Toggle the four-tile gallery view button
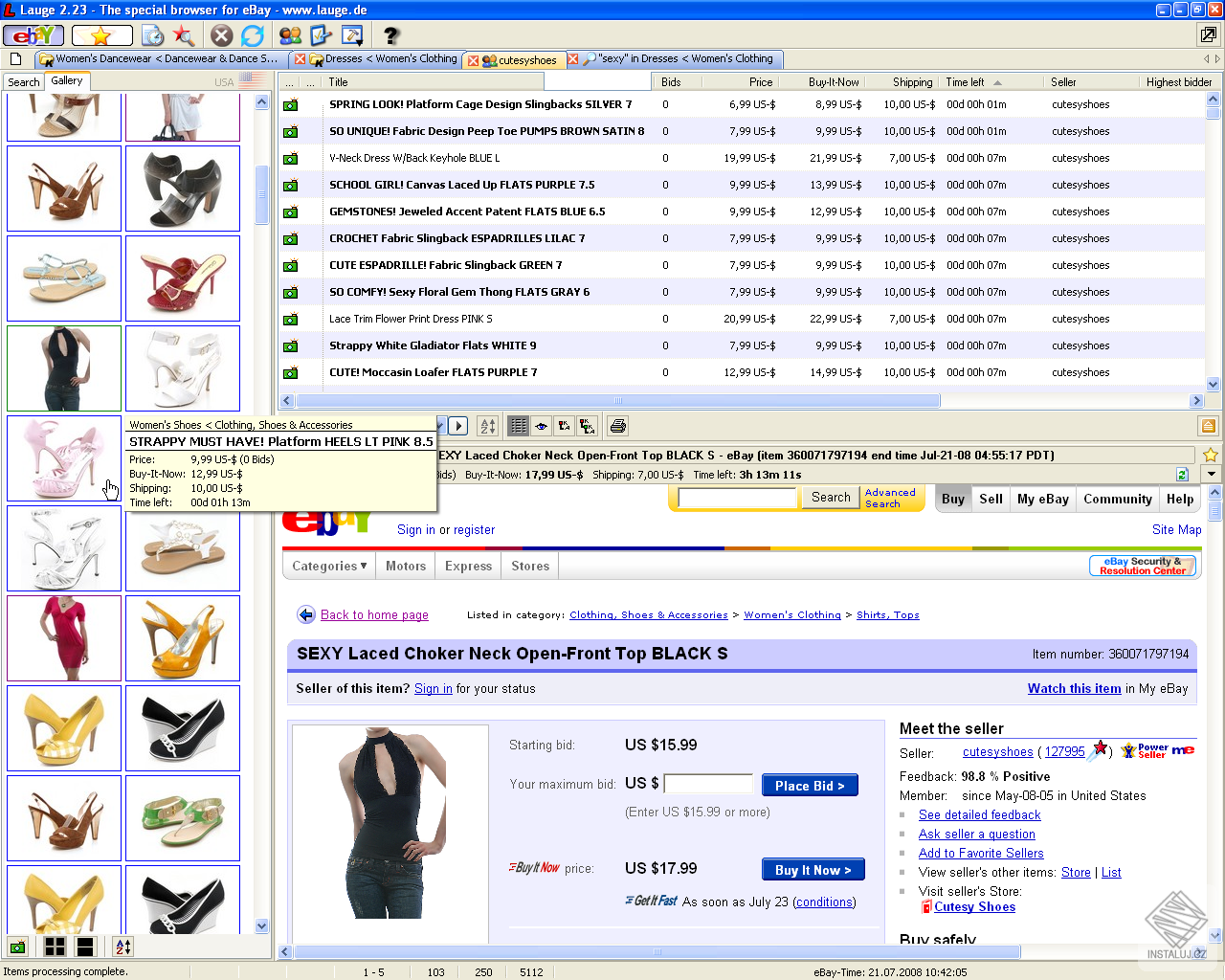The image size is (1225, 980). pyautogui.click(x=56, y=947)
